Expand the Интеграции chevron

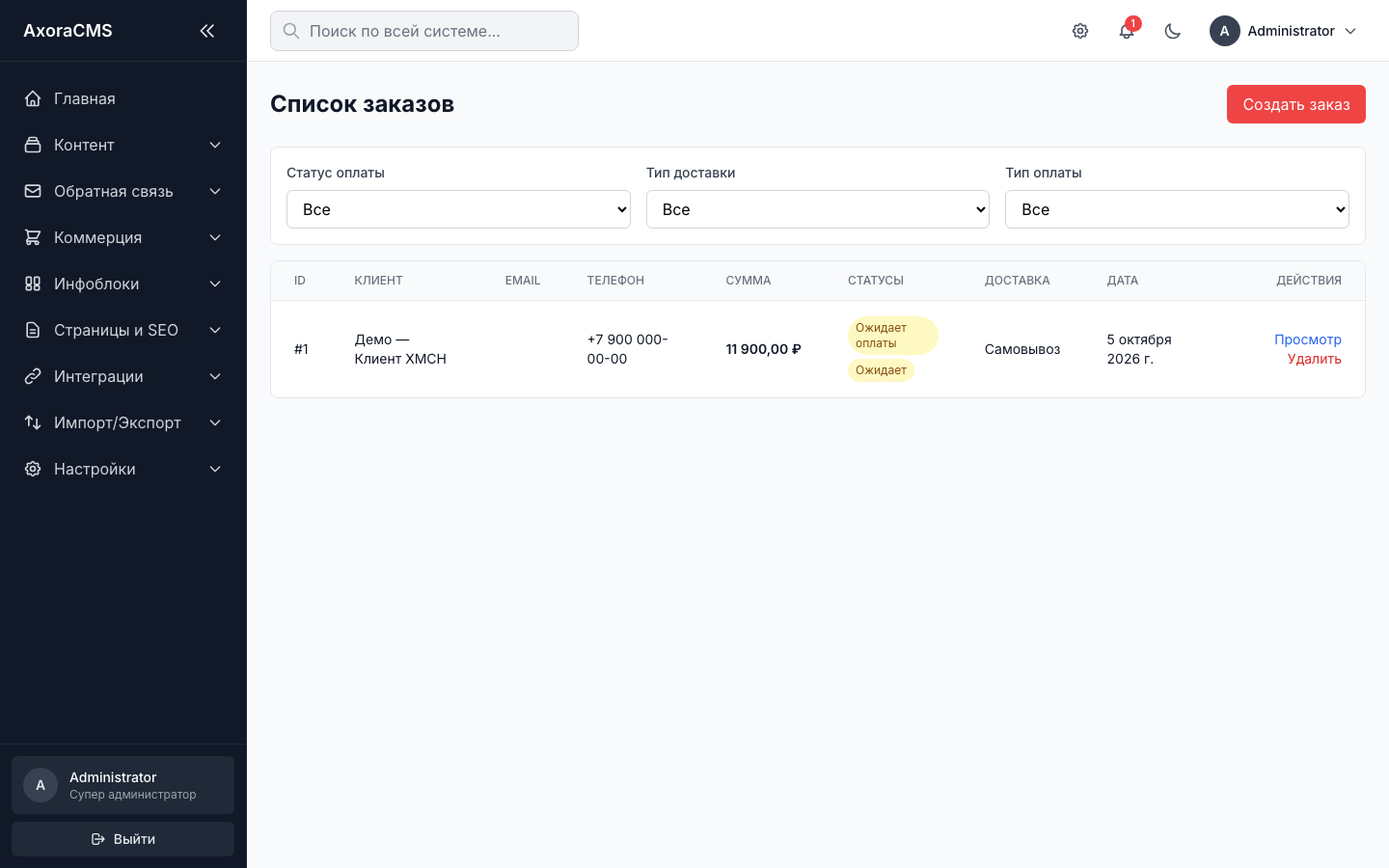coord(215,376)
